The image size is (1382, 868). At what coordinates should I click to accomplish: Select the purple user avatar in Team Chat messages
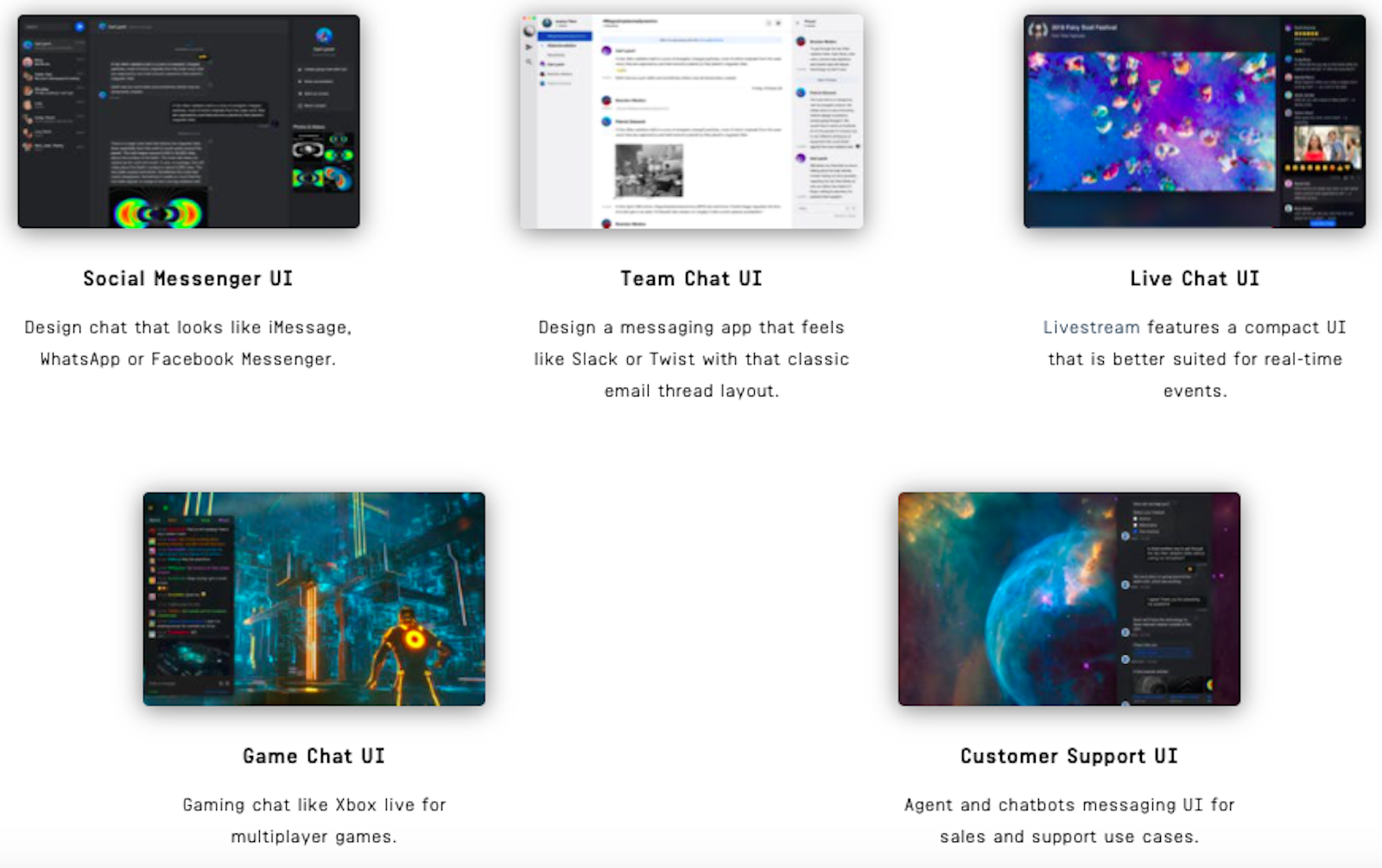(x=605, y=50)
